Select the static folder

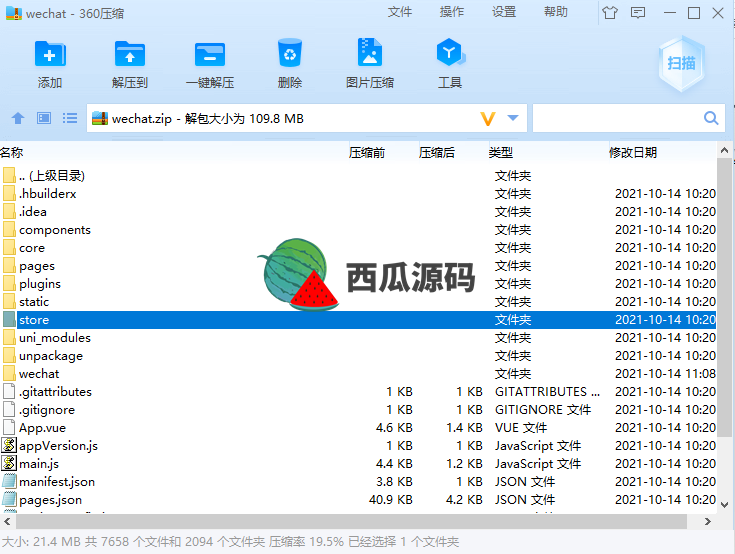pyautogui.click(x=358, y=302)
